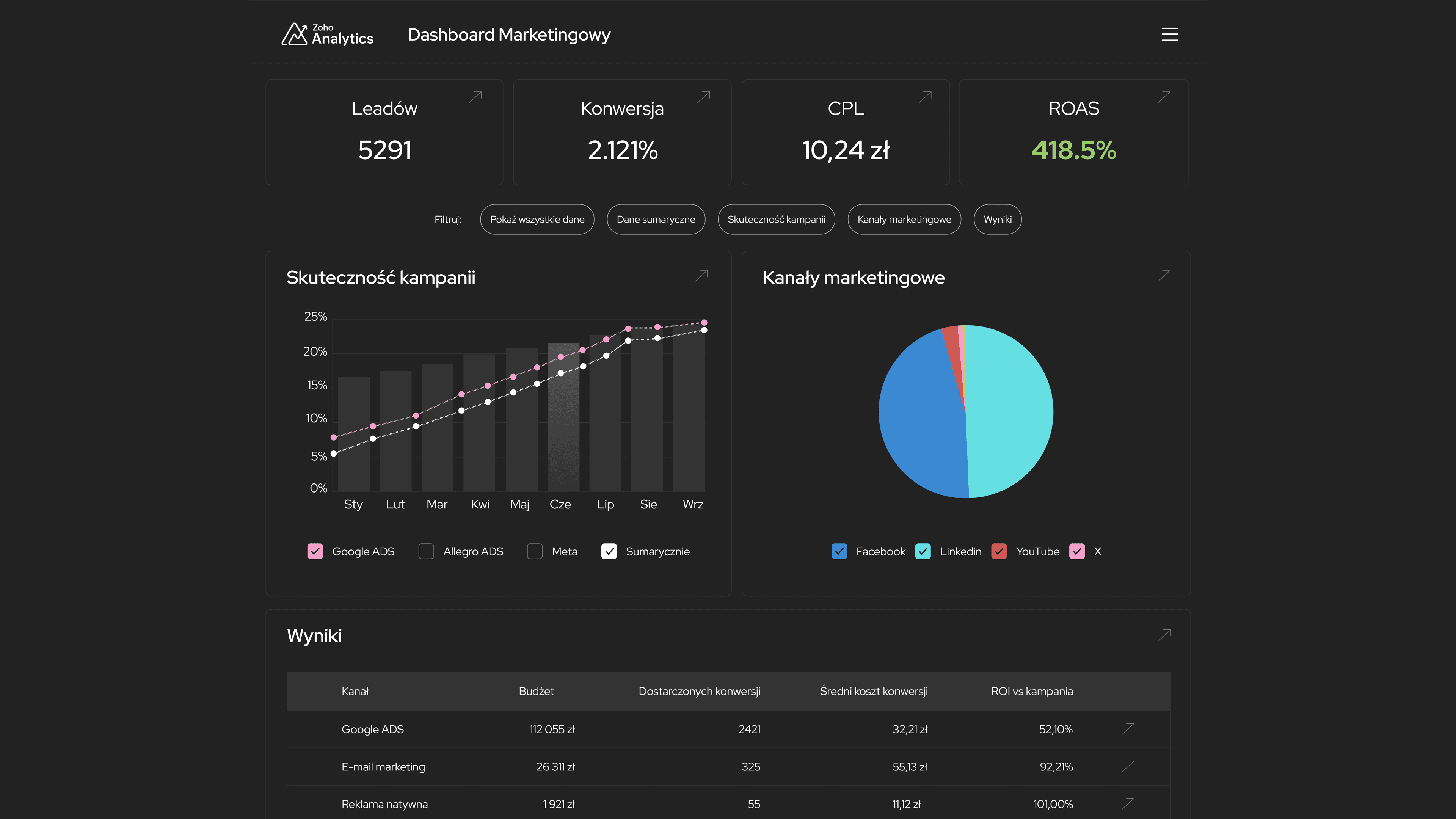Click the Zoho Analytics logo
The width and height of the screenshot is (1456, 819).
tap(327, 35)
